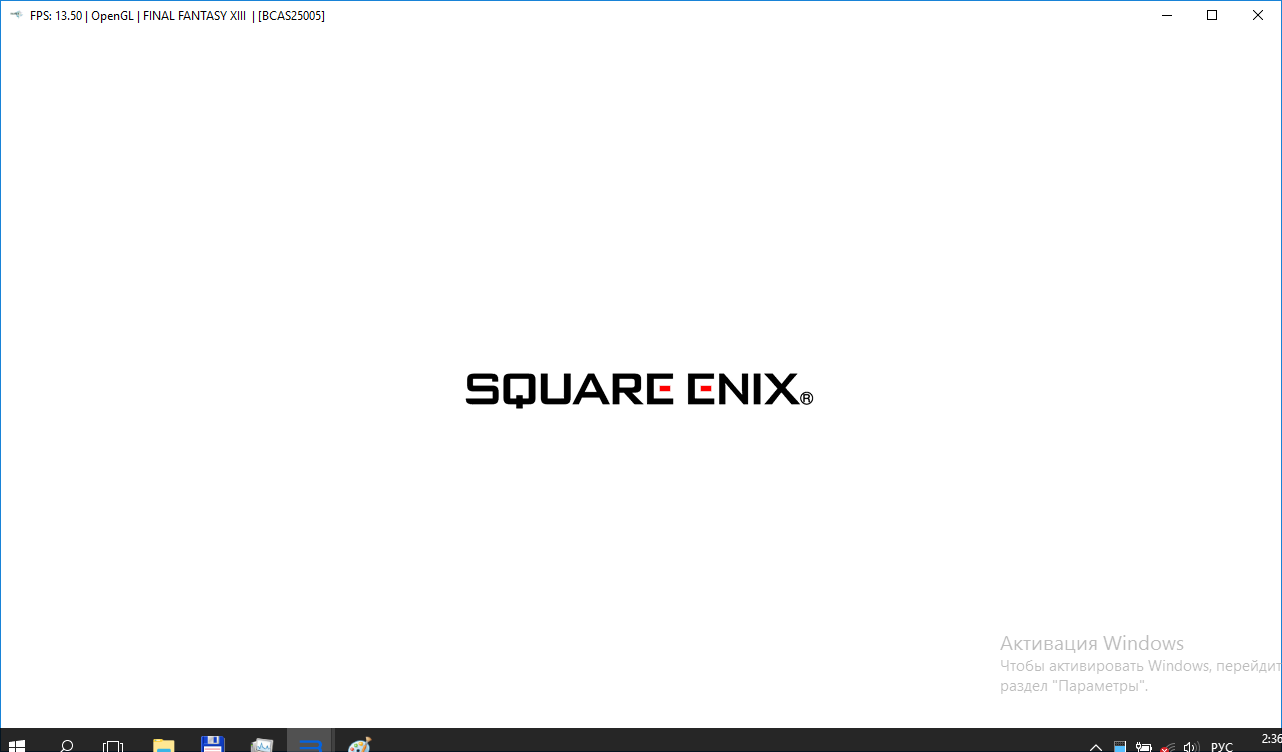Viewport: 1282px width, 752px height.
Task: Open the battery power status icon
Action: pos(1144,746)
